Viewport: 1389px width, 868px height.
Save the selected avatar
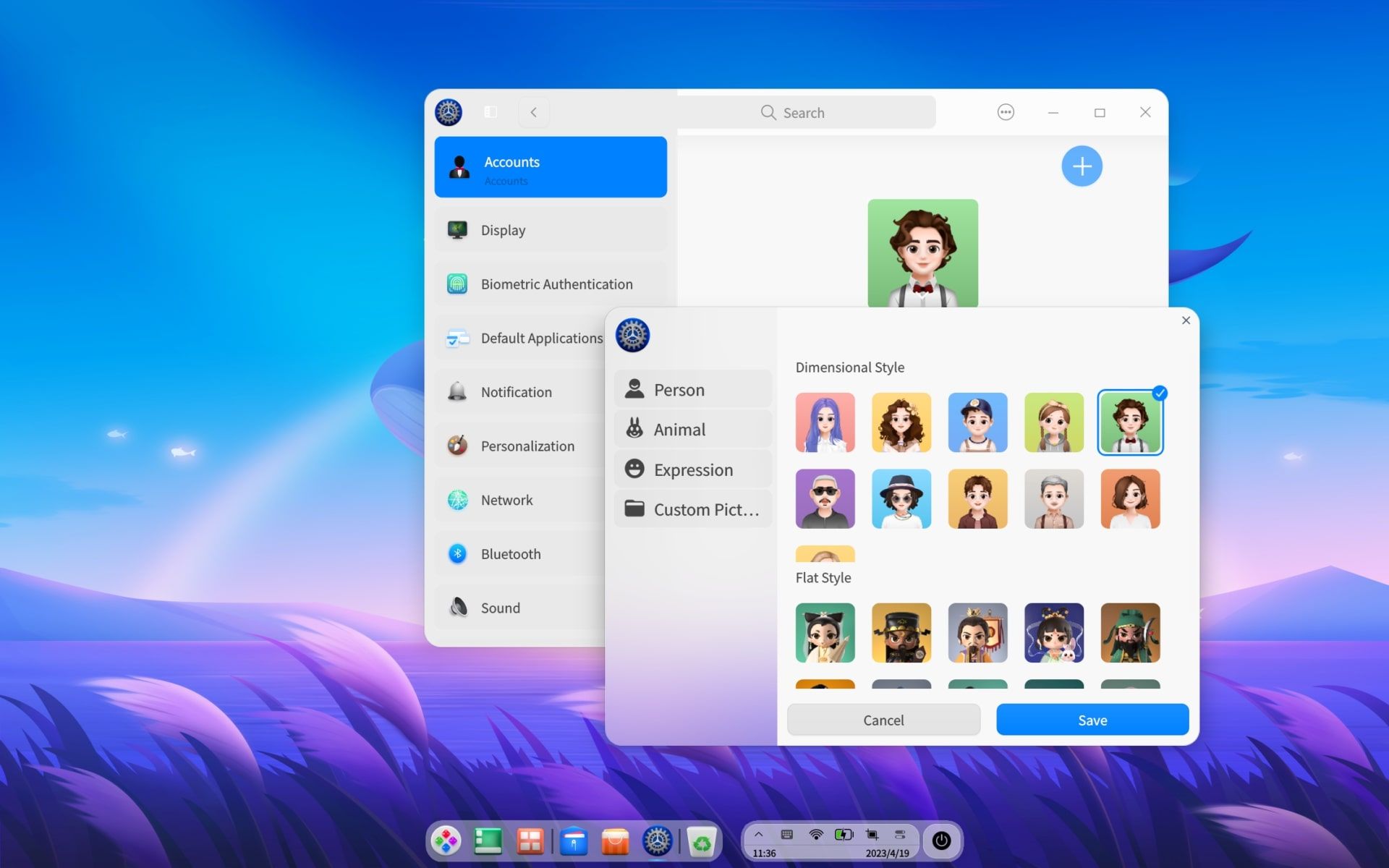1092,720
